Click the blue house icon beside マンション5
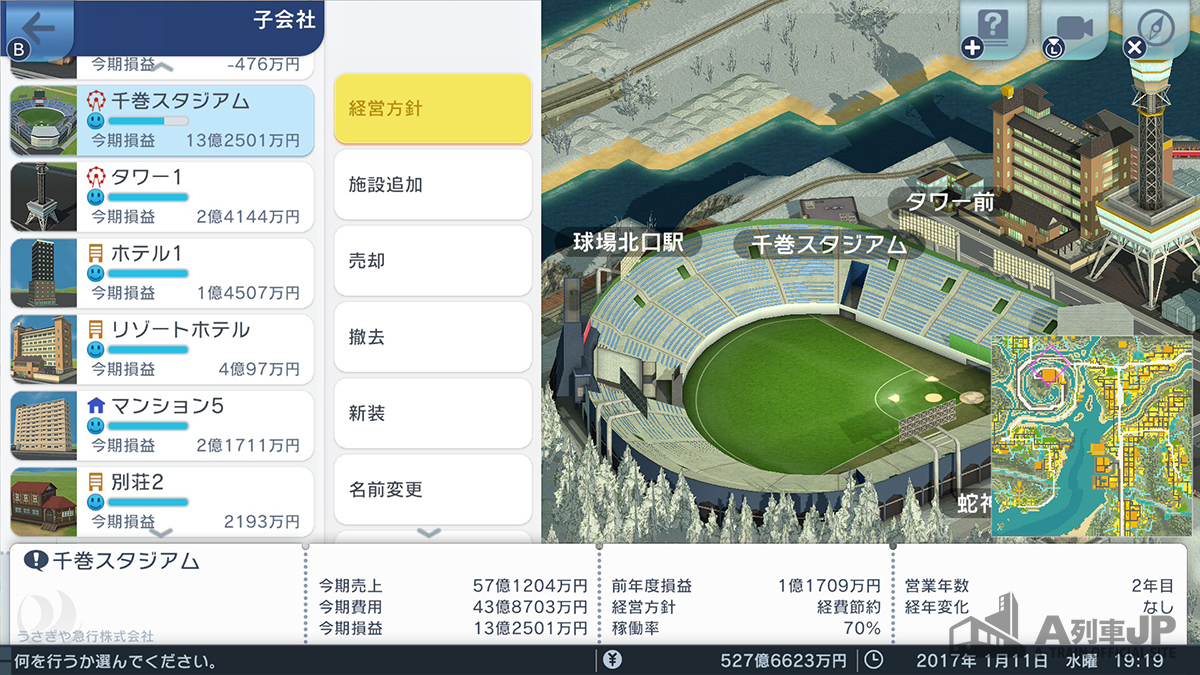 96,406
